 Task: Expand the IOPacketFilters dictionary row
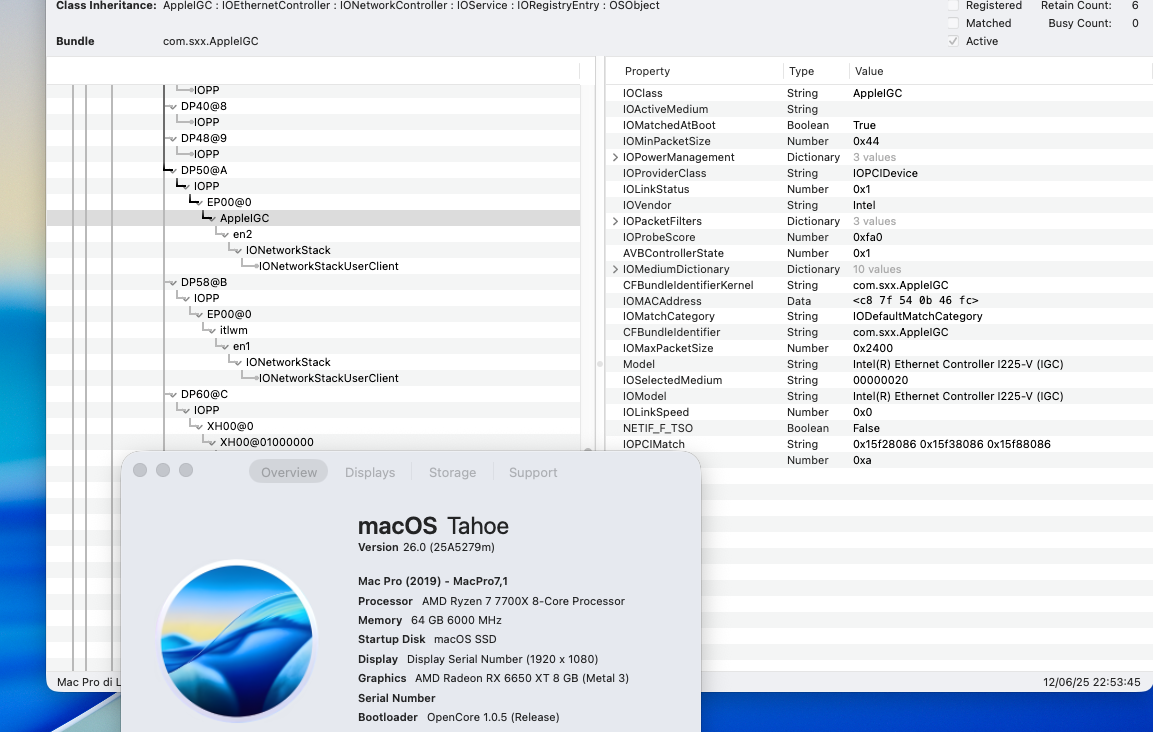tap(615, 221)
